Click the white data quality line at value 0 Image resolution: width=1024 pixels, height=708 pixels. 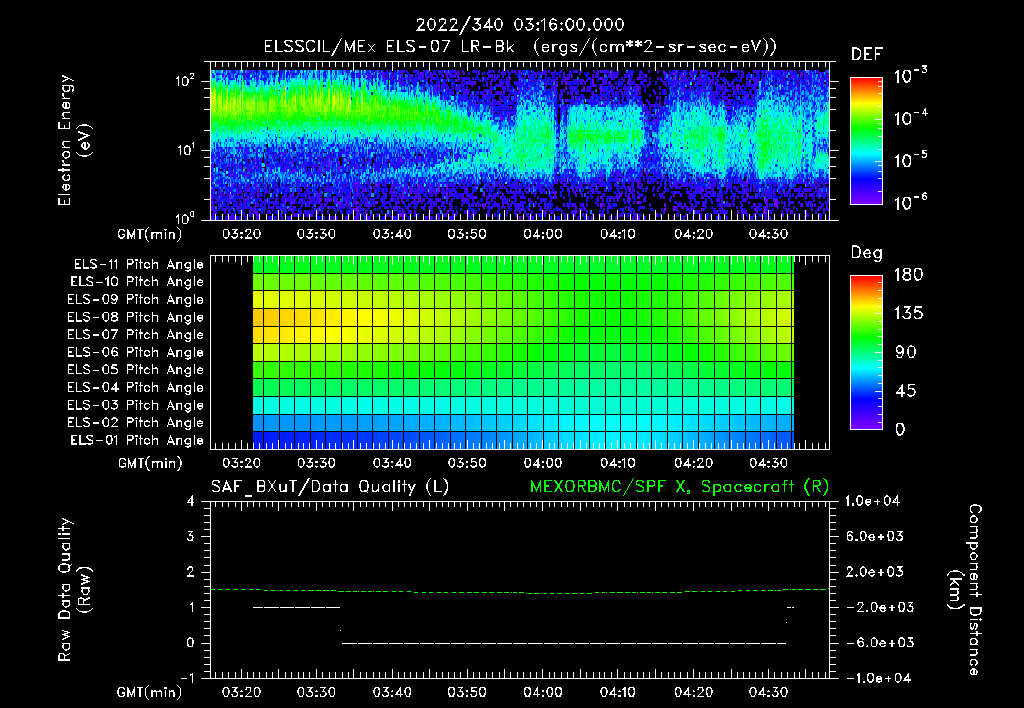pyautogui.click(x=564, y=643)
